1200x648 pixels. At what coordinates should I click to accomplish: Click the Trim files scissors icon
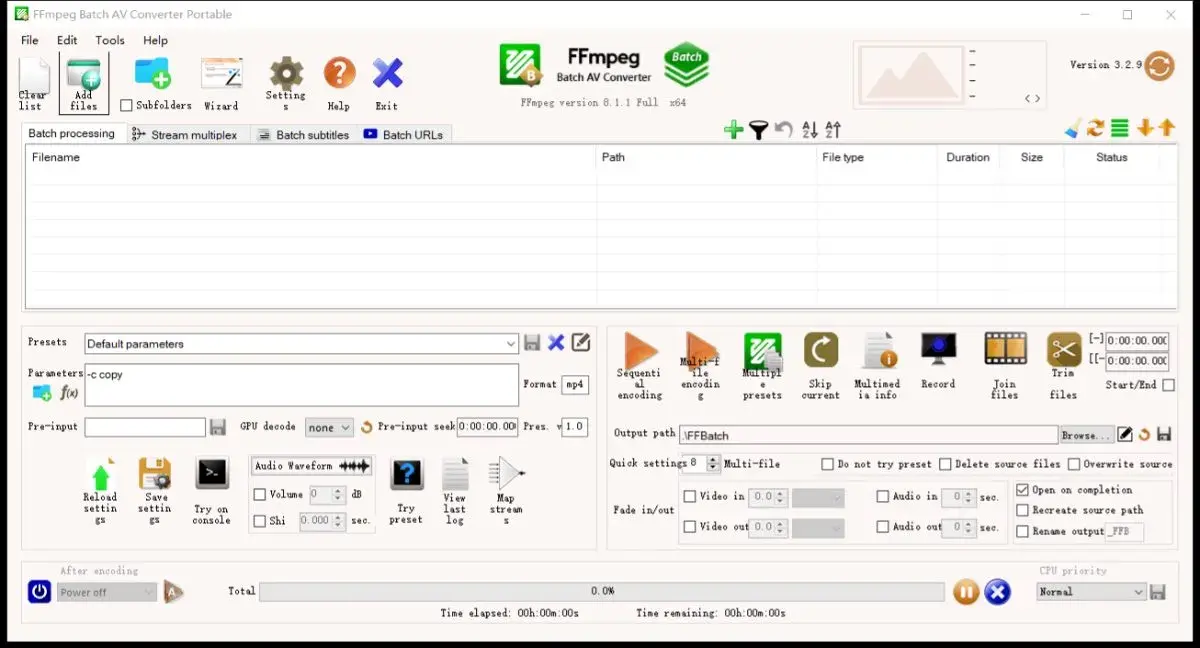pyautogui.click(x=1064, y=350)
